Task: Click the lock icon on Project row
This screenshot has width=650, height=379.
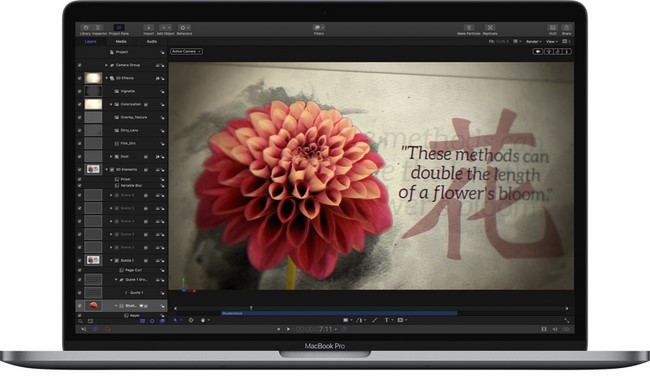Action: pos(162,52)
